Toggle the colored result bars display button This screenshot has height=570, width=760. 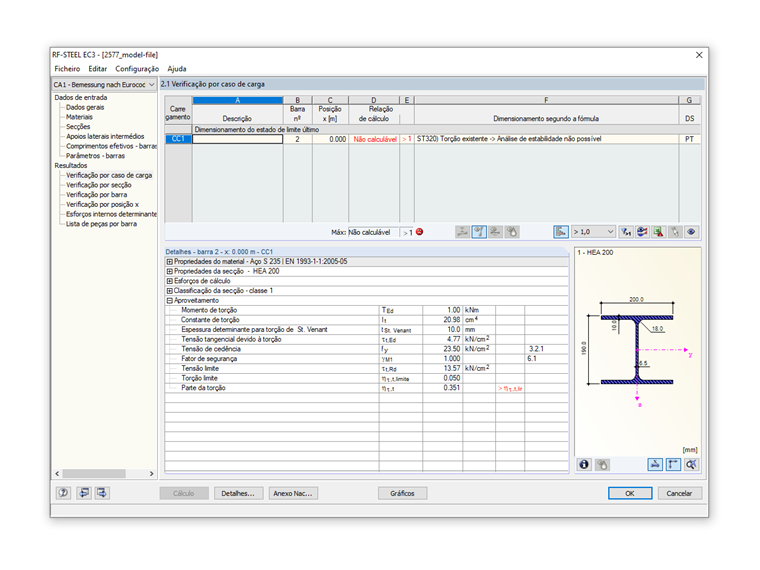click(561, 232)
